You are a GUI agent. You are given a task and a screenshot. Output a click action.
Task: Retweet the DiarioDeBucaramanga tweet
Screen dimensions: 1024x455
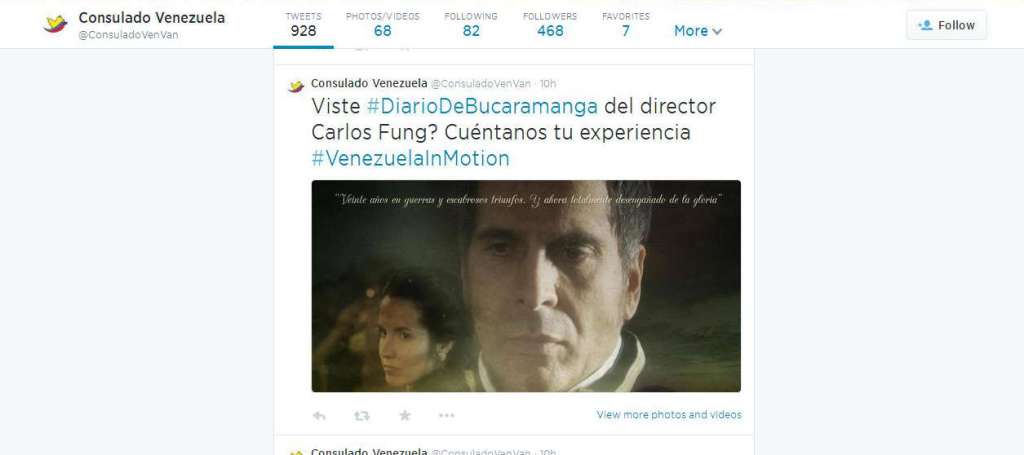tap(361, 415)
